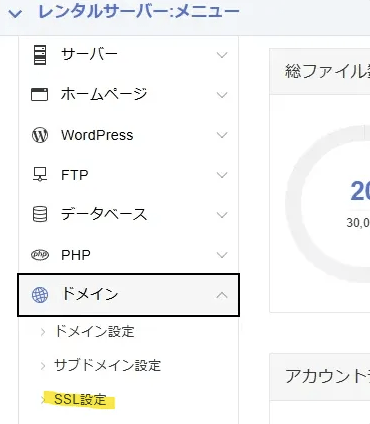Click the database cylinder icon
Screen dimensions: 370x424
pyautogui.click(x=40, y=214)
